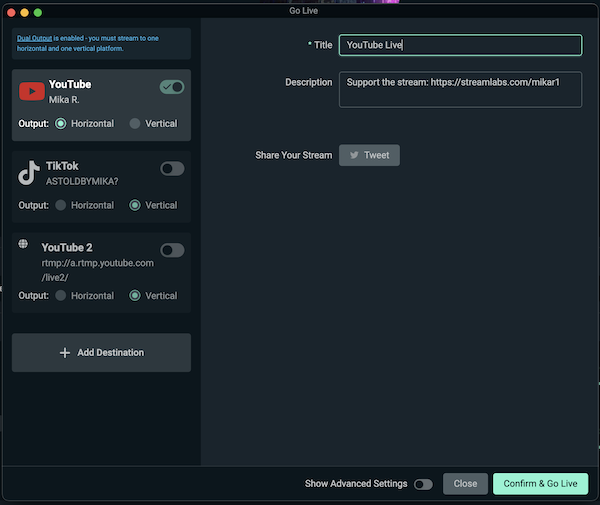Image resolution: width=600 pixels, height=505 pixels.
Task: Click the globe icon beside YouTube 2
Action: (x=23, y=244)
